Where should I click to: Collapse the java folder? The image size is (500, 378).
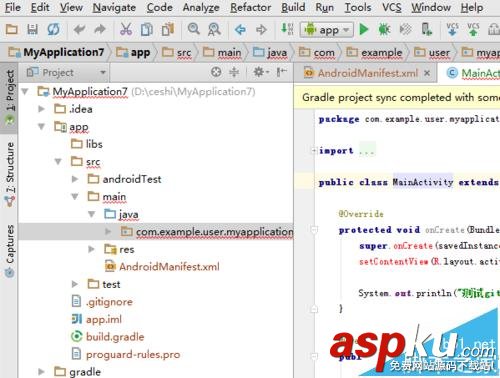coord(92,214)
